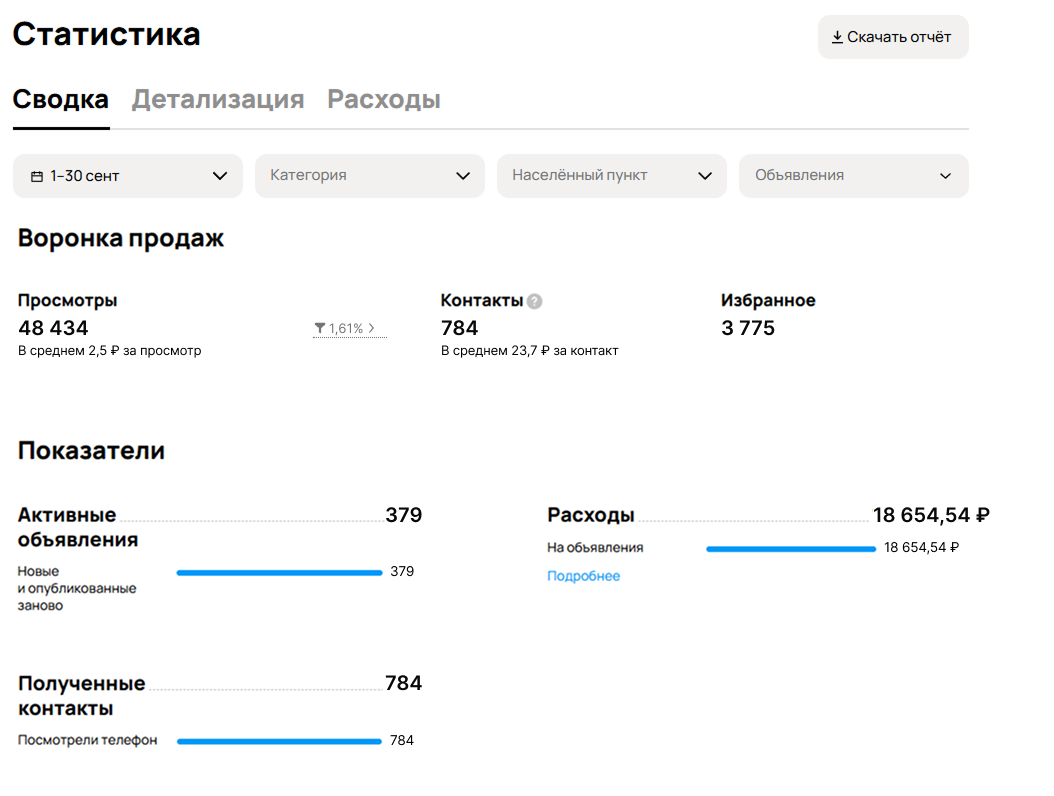Viewport: 1054px width, 796px height.
Task: Click the Контакты heading
Action: pyautogui.click(x=481, y=301)
